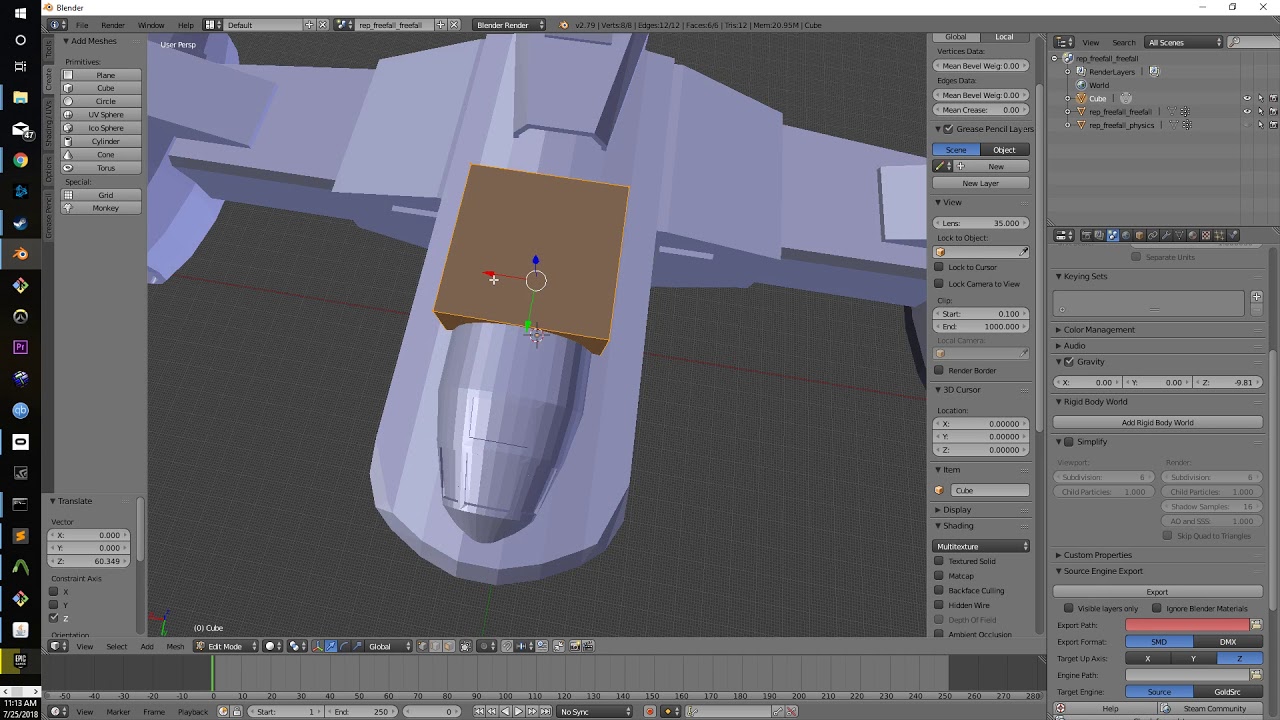Toggle Z constraint axis checkbox
This screenshot has width=1280, height=720.
pos(54,618)
